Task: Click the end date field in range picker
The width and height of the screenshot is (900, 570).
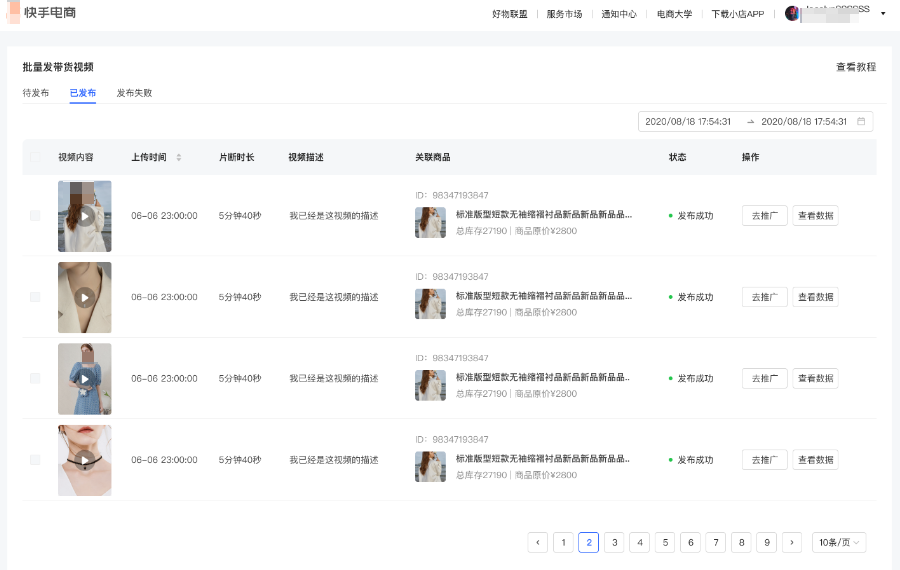Action: pyautogui.click(x=804, y=122)
